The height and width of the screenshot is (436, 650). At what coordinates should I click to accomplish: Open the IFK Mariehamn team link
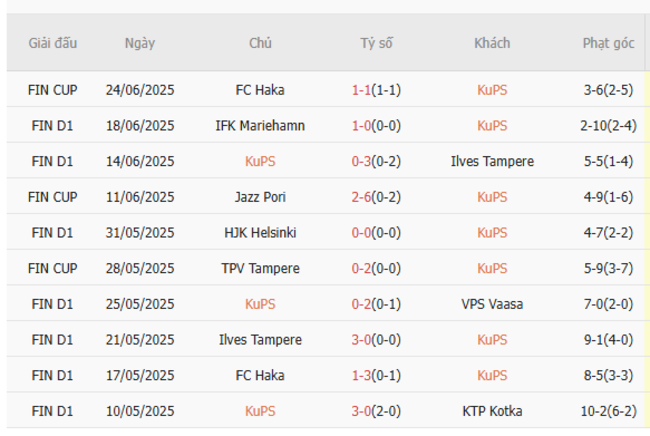point(260,125)
